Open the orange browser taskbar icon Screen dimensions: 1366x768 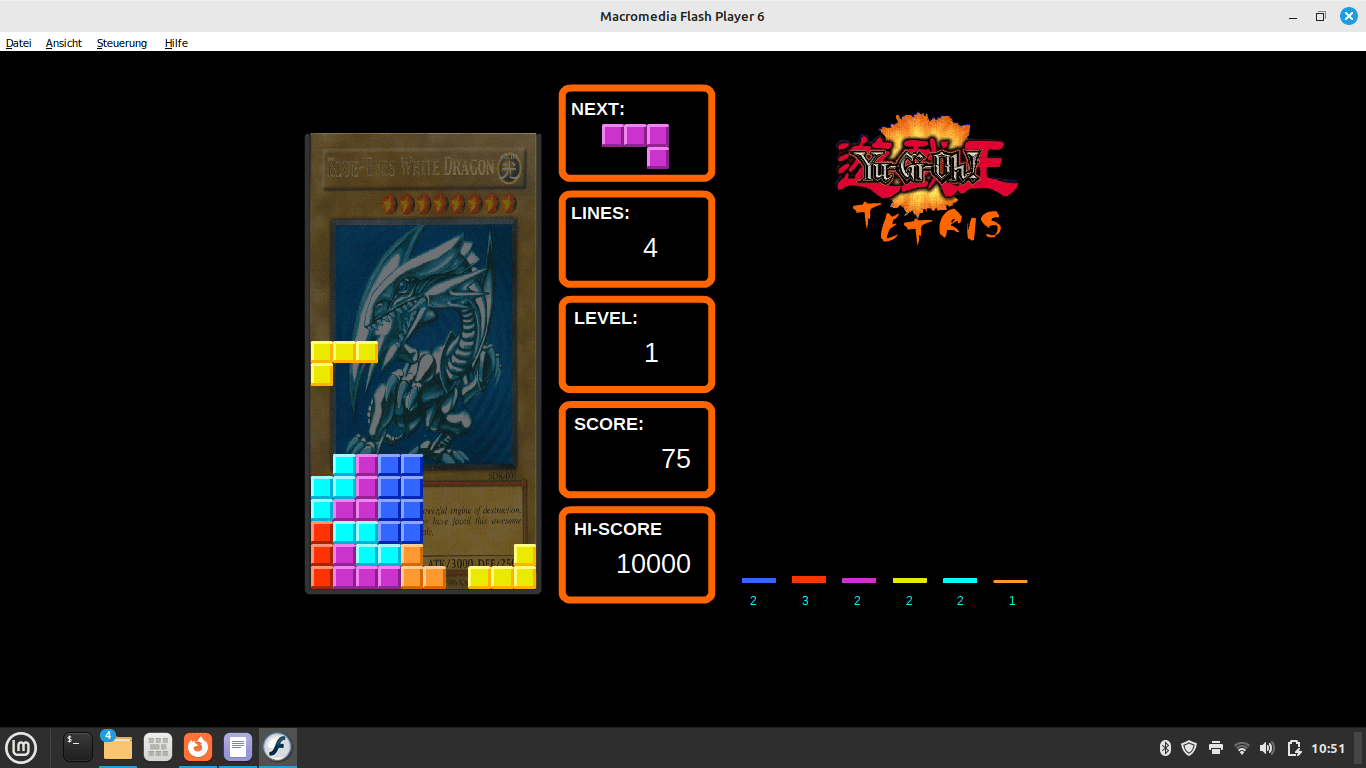[x=198, y=747]
